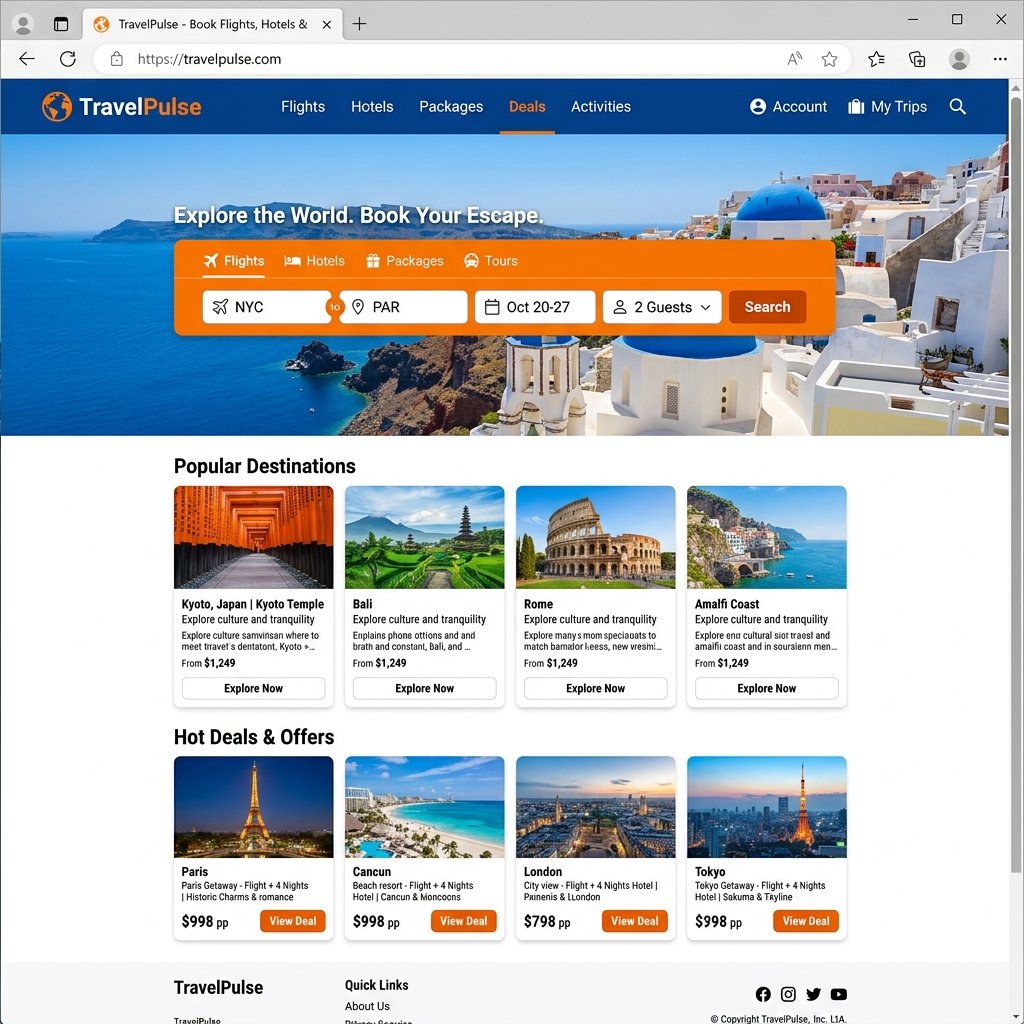This screenshot has width=1024, height=1024.
Task: Click the location pin in PAR field
Action: coord(358,307)
